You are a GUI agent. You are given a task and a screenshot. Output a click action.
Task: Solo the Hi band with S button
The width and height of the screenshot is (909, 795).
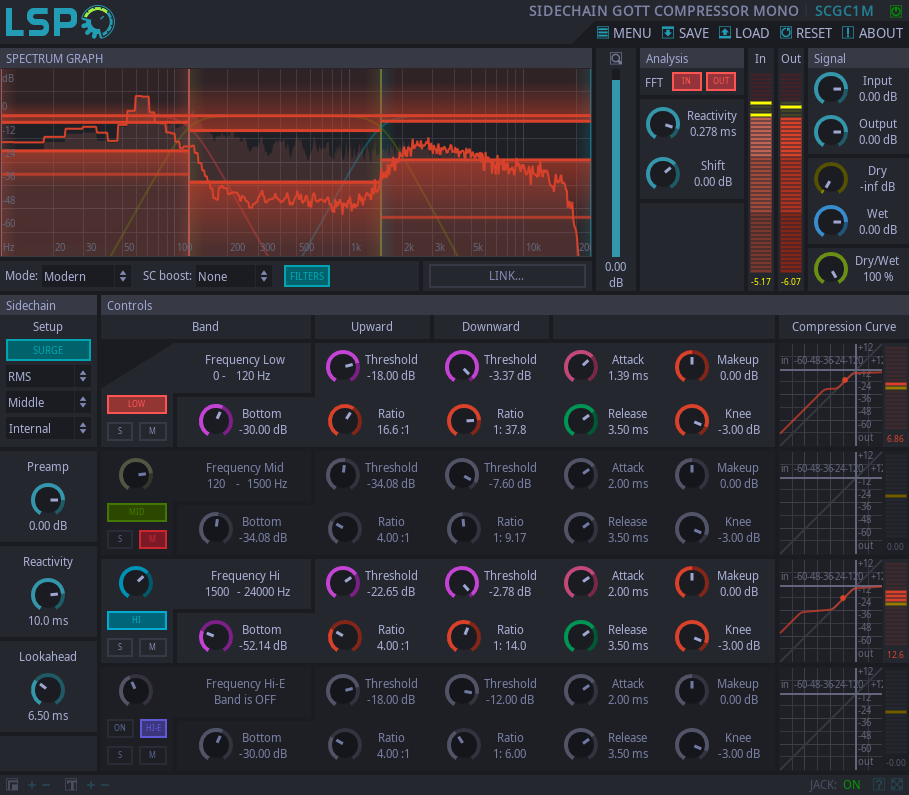pos(120,647)
